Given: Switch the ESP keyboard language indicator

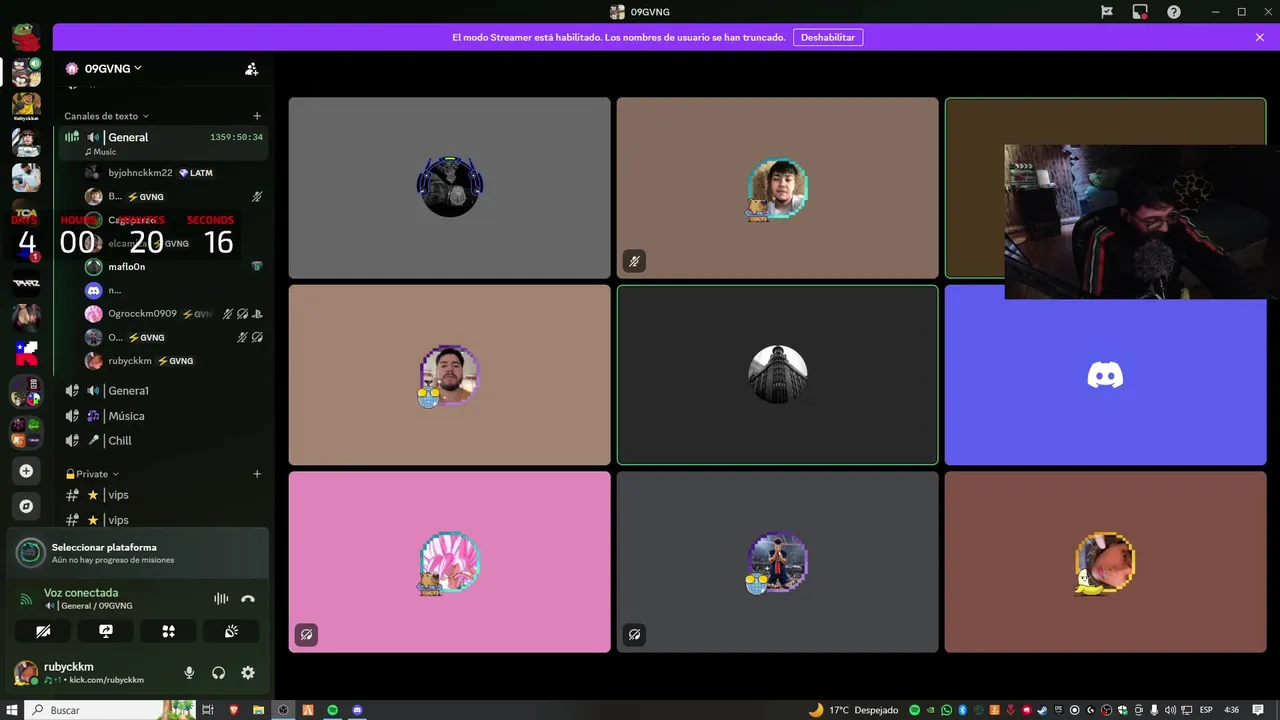Looking at the screenshot, I should point(1205,710).
